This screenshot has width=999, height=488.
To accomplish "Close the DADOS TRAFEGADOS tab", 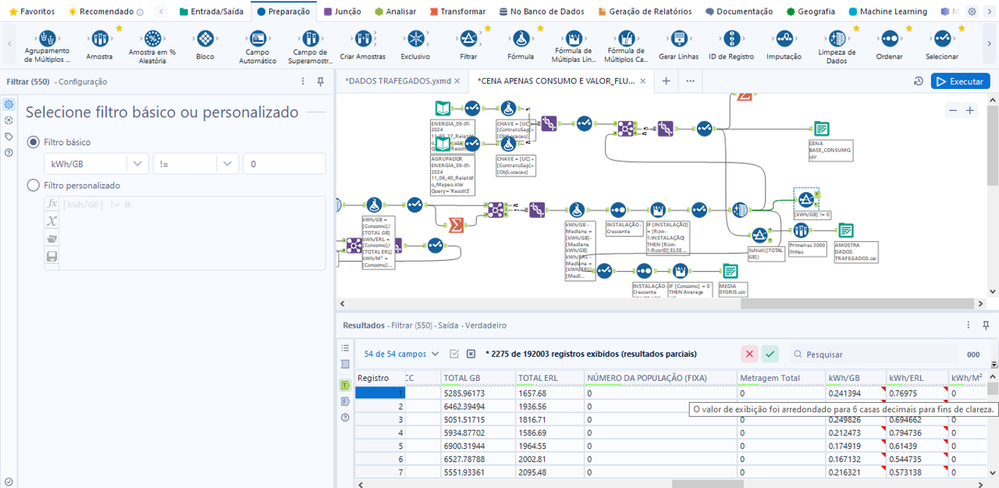I will coord(457,81).
